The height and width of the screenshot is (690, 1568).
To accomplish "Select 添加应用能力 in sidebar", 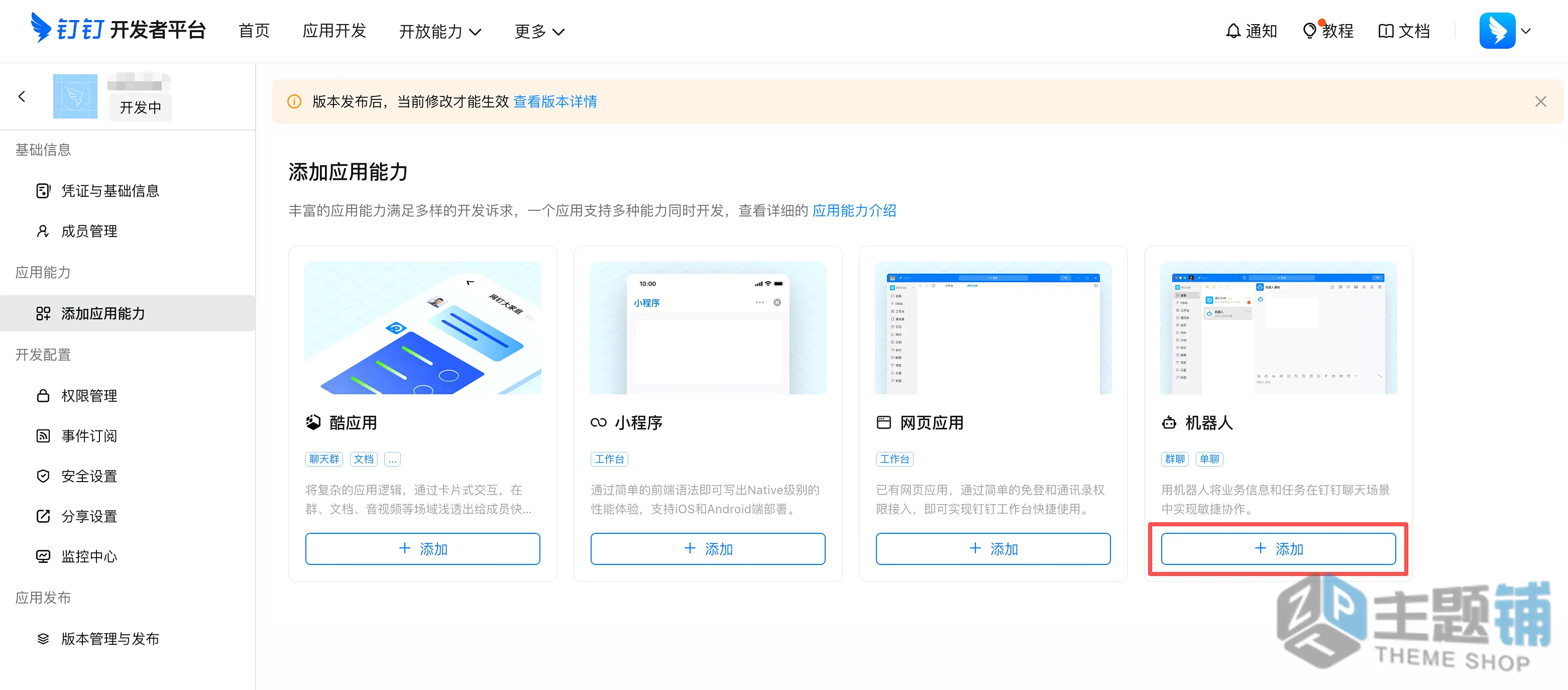I will point(128,313).
